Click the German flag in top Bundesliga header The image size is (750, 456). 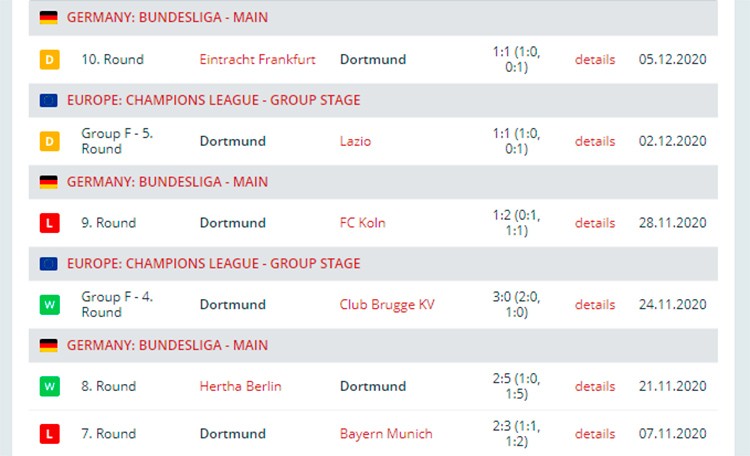[48, 18]
